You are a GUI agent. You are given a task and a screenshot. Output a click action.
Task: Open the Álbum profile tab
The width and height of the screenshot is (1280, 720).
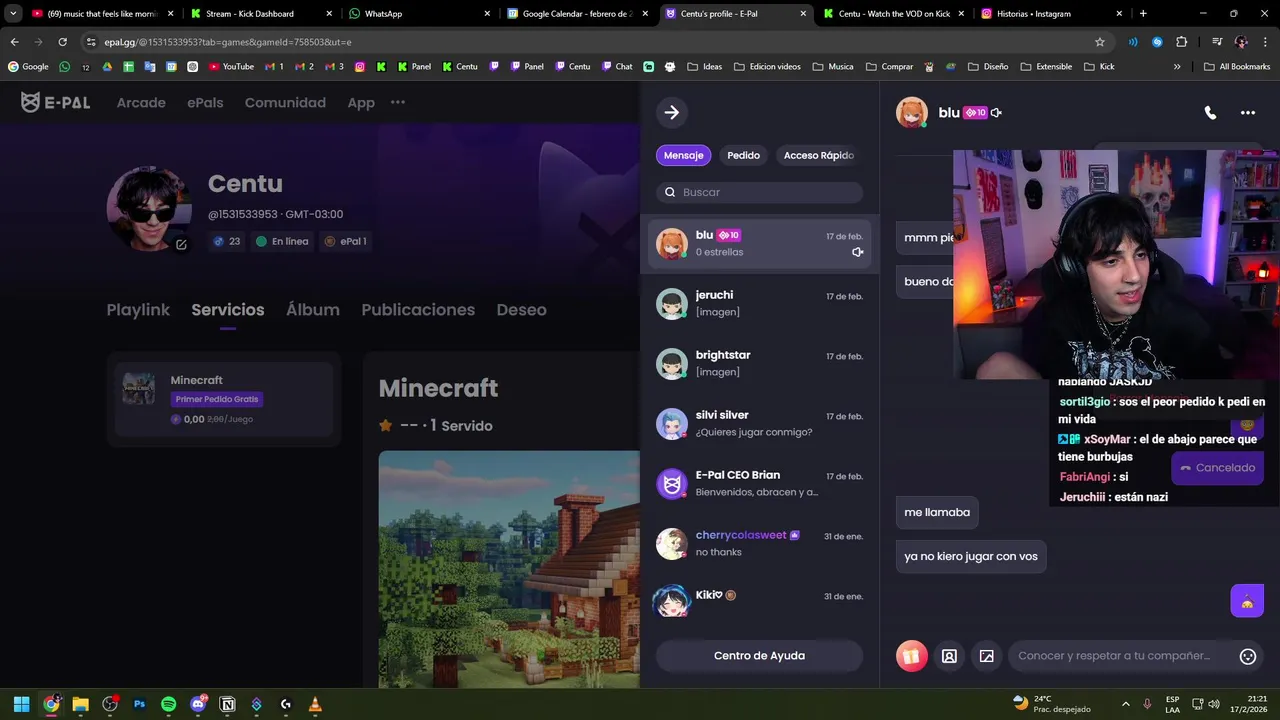pos(313,310)
